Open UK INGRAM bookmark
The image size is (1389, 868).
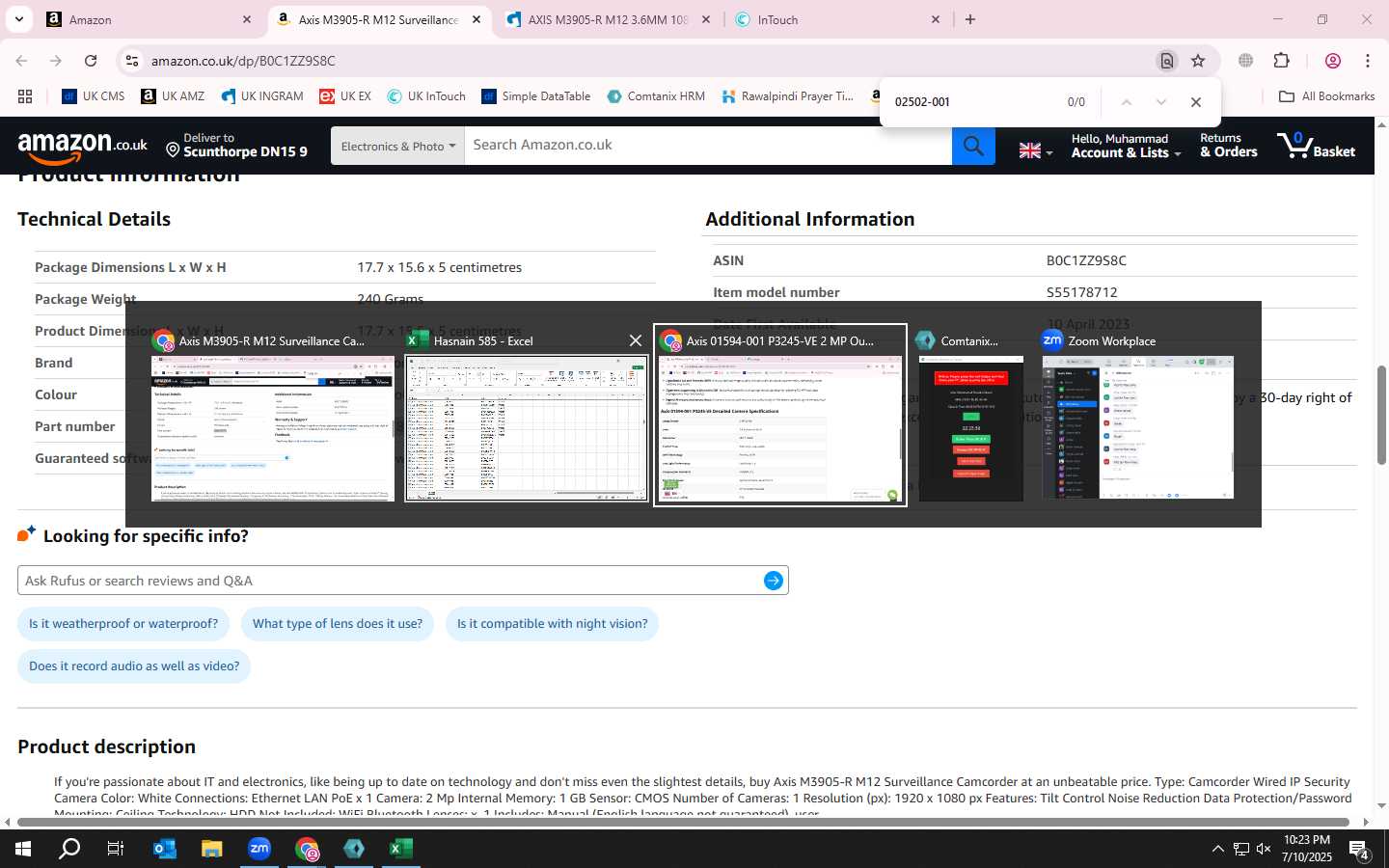point(262,96)
